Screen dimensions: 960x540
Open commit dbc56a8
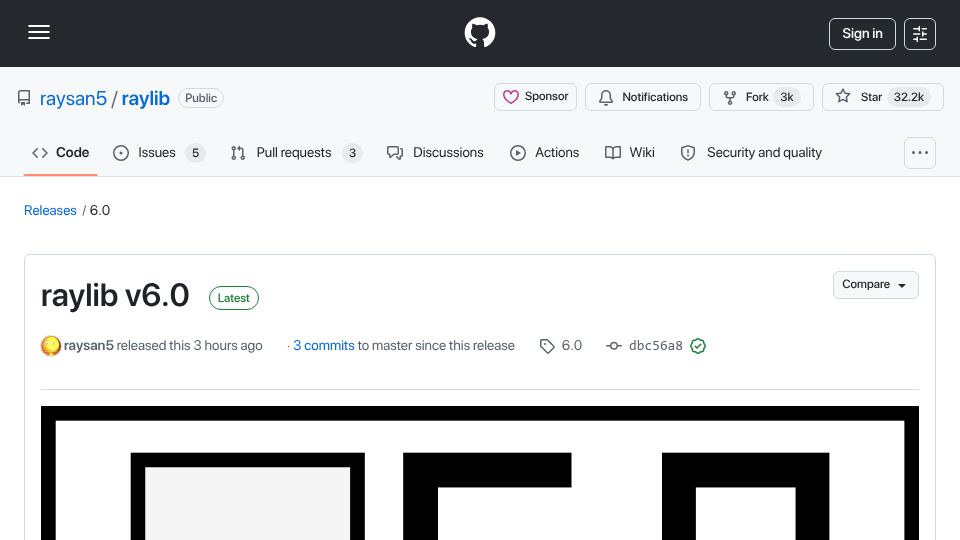tap(656, 345)
